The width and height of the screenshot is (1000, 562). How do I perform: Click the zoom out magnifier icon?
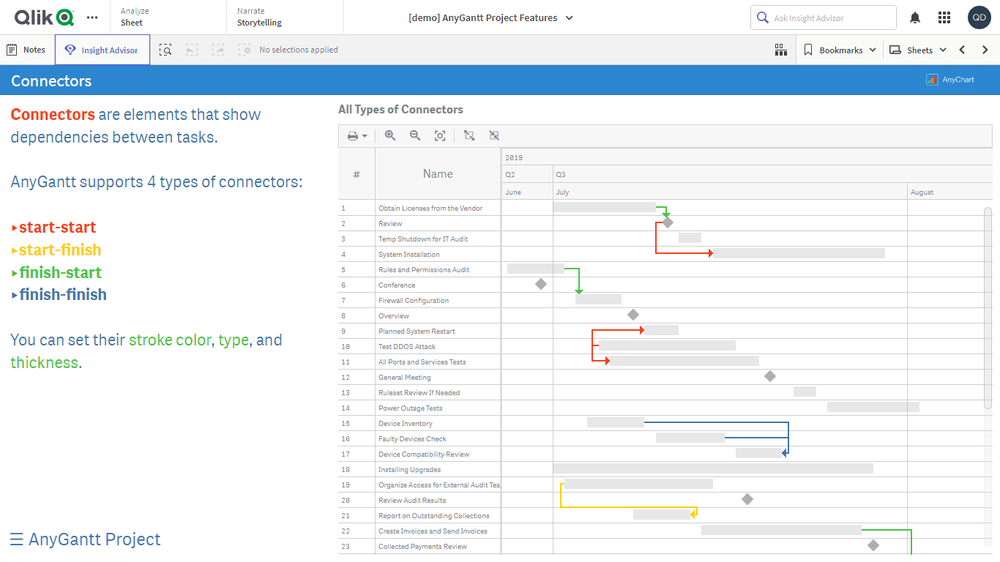point(415,136)
